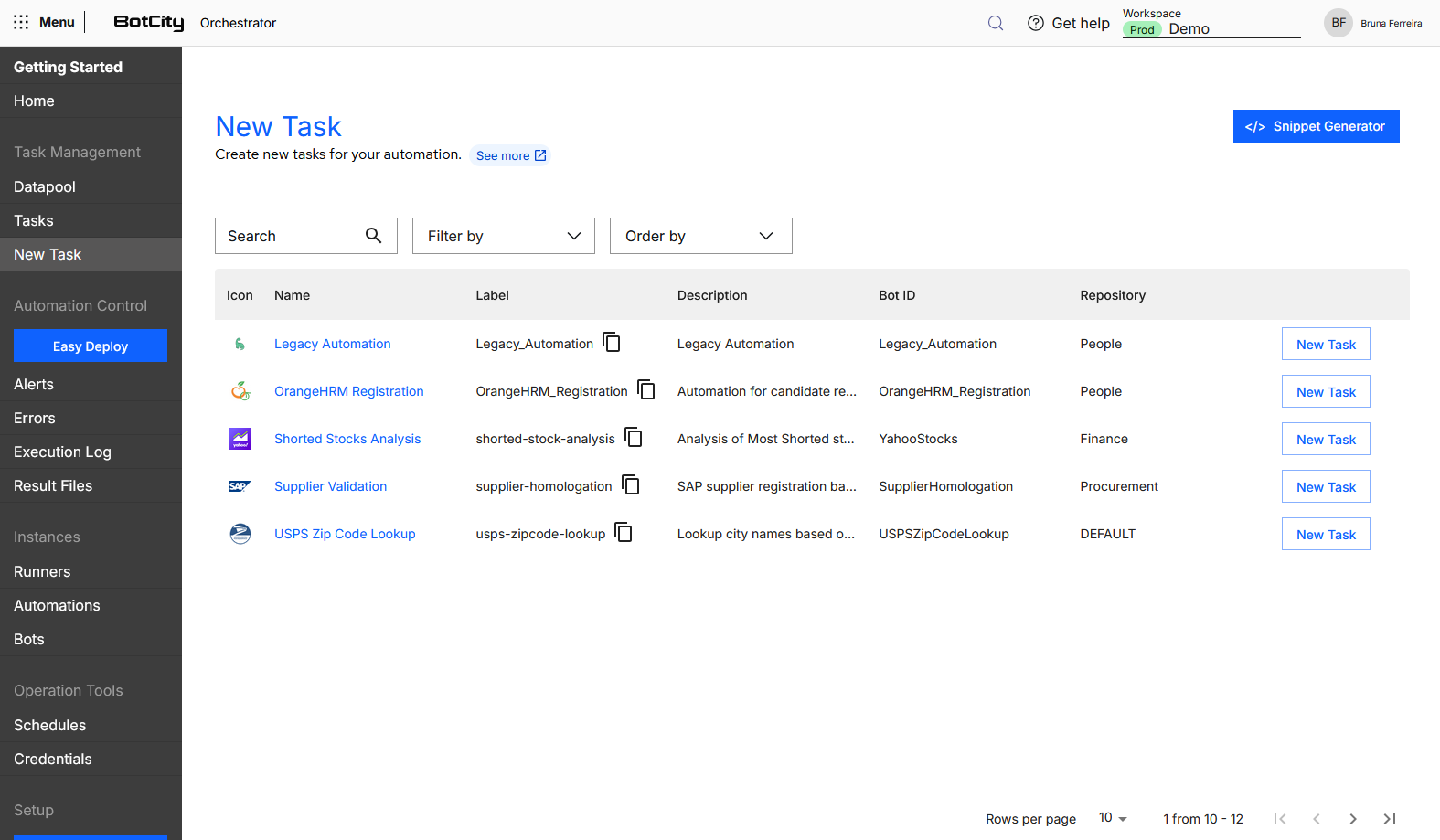Open the USPS Zip Code Lookup link
The width and height of the screenshot is (1440, 840).
[x=345, y=534]
